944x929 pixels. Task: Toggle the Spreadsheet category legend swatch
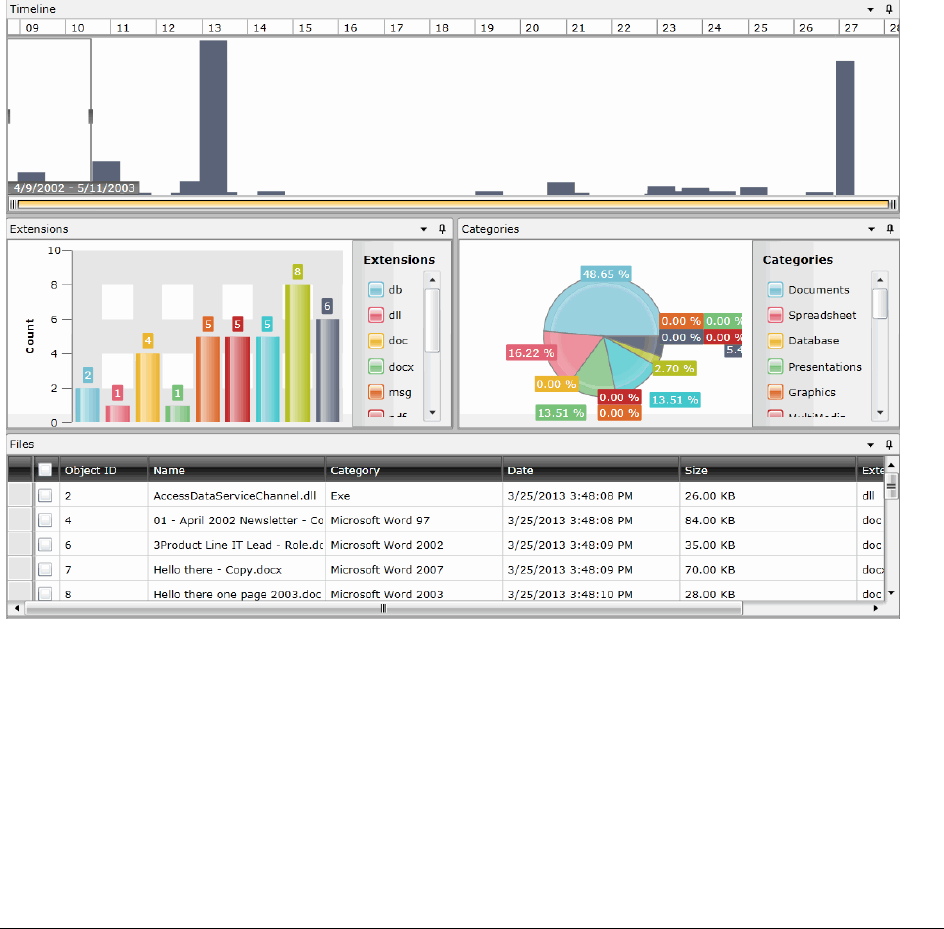775,315
